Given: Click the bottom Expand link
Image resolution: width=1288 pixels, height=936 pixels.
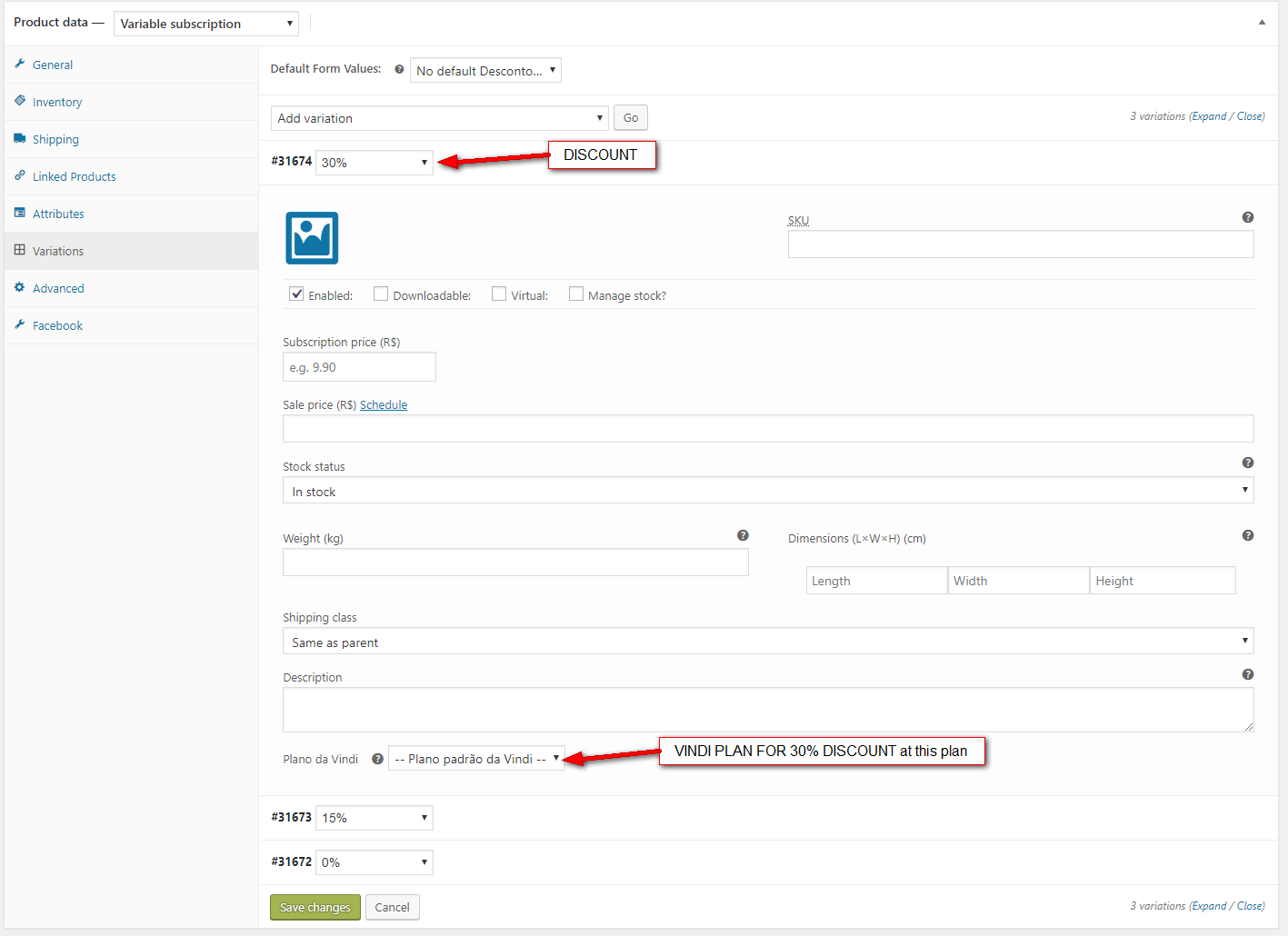Looking at the screenshot, I should click(1209, 906).
